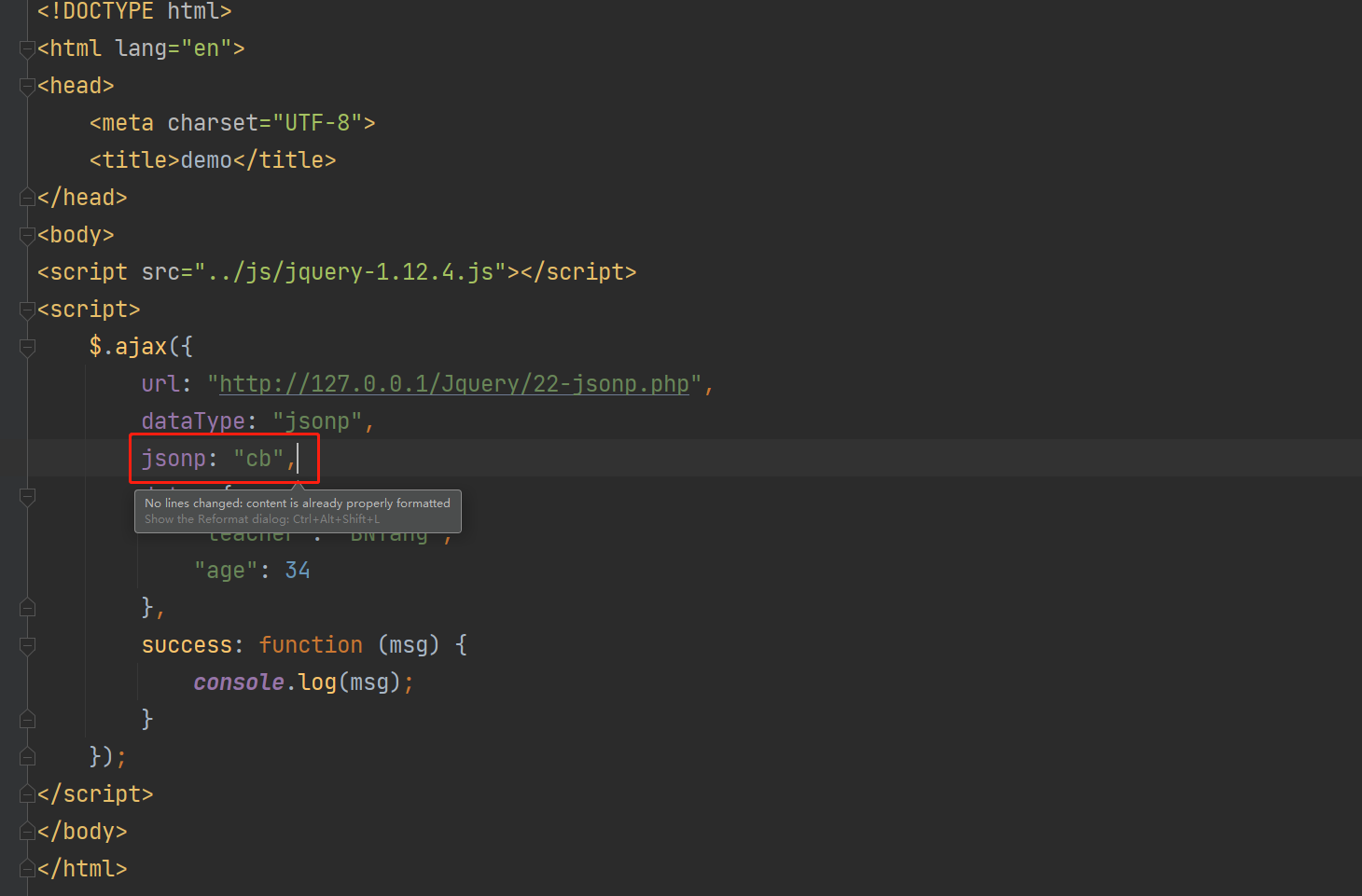Click the dataType property key
1362x896 pixels.
tap(193, 421)
